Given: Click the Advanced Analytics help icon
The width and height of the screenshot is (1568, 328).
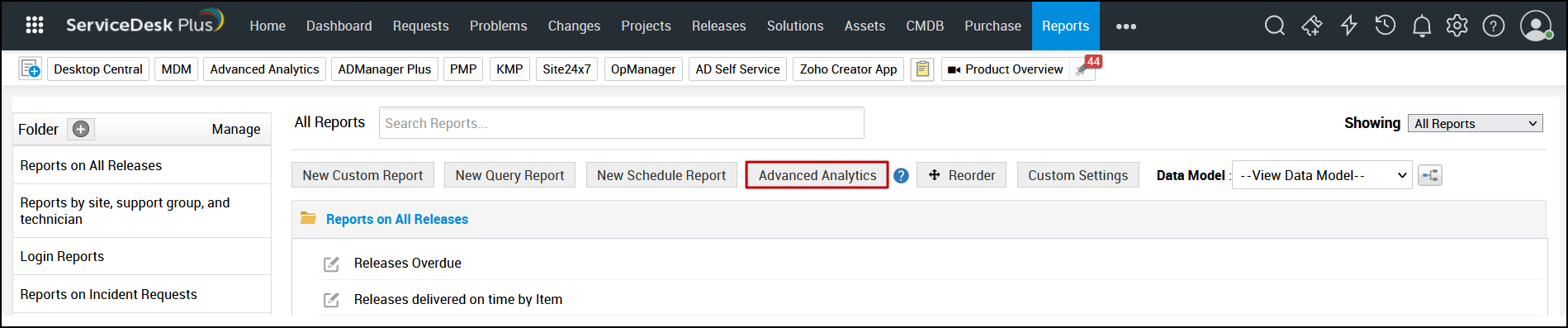Looking at the screenshot, I should point(902,175).
